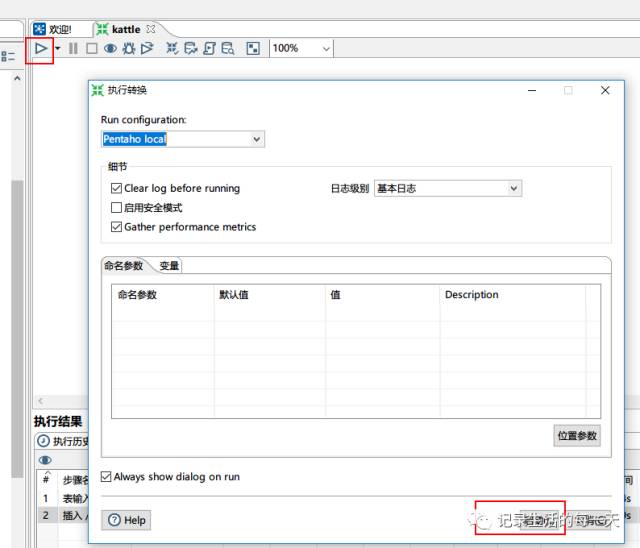Click the eye icon in the results toolbar
Screen dimensions: 640x548
point(45,460)
